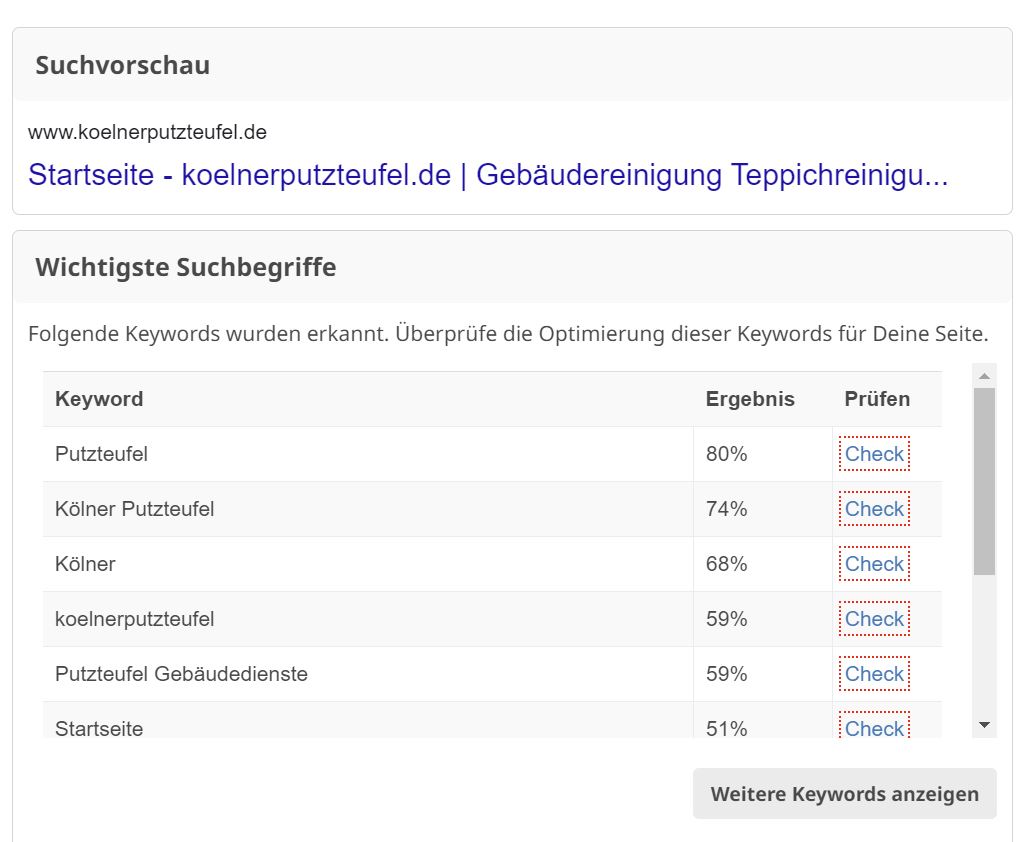Click the 80% result value
1021x842 pixels.
click(726, 454)
